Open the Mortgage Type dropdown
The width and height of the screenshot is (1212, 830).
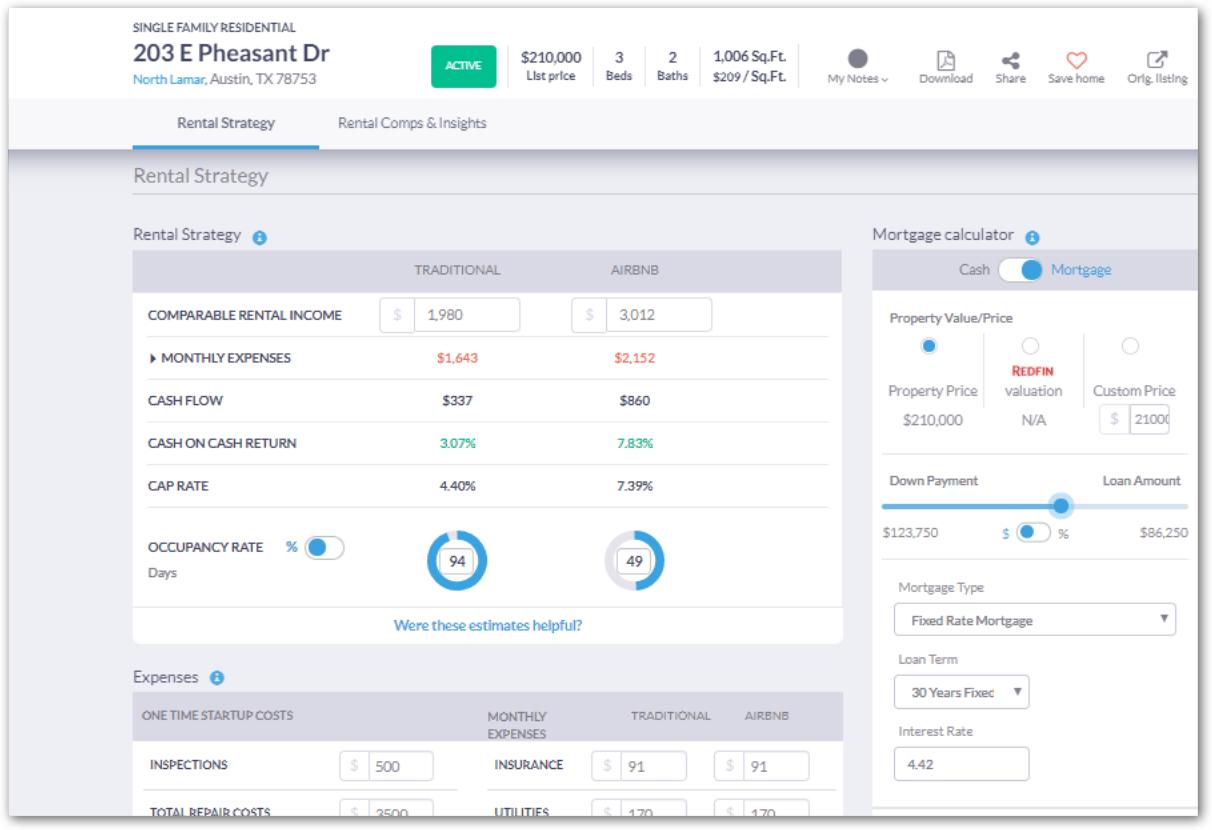1035,620
